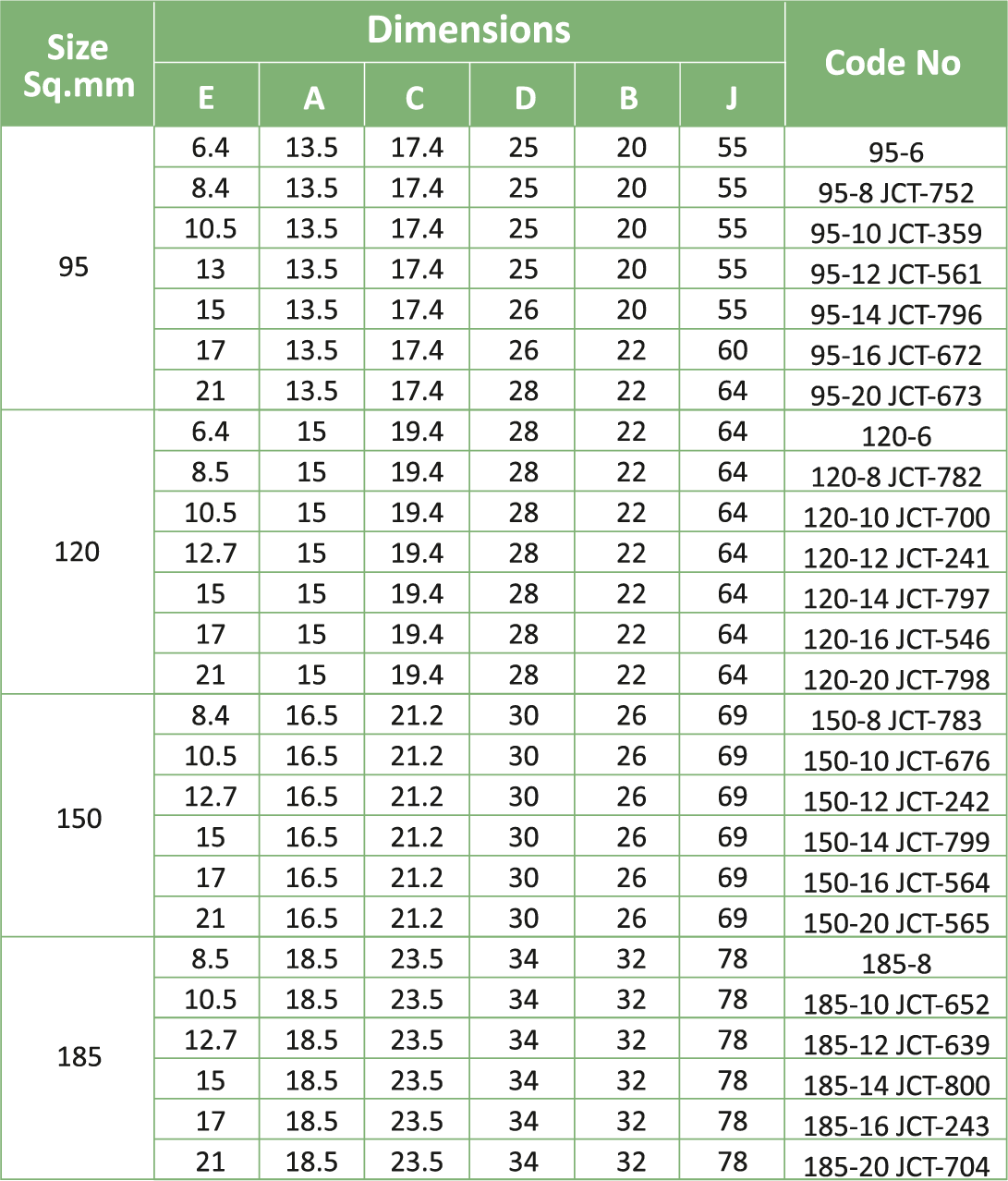
Task: Select code 120-12 JCT-241
Action: point(895,558)
